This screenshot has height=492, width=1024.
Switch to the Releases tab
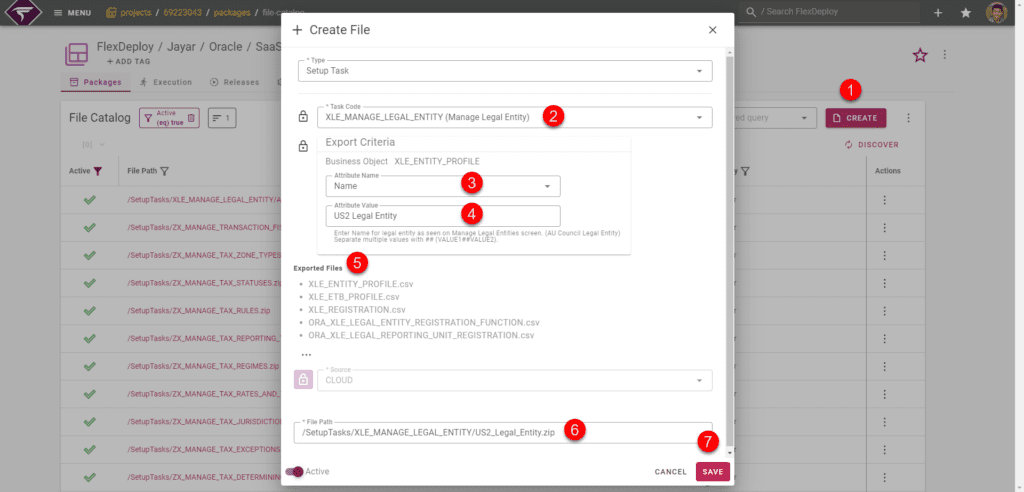234,82
